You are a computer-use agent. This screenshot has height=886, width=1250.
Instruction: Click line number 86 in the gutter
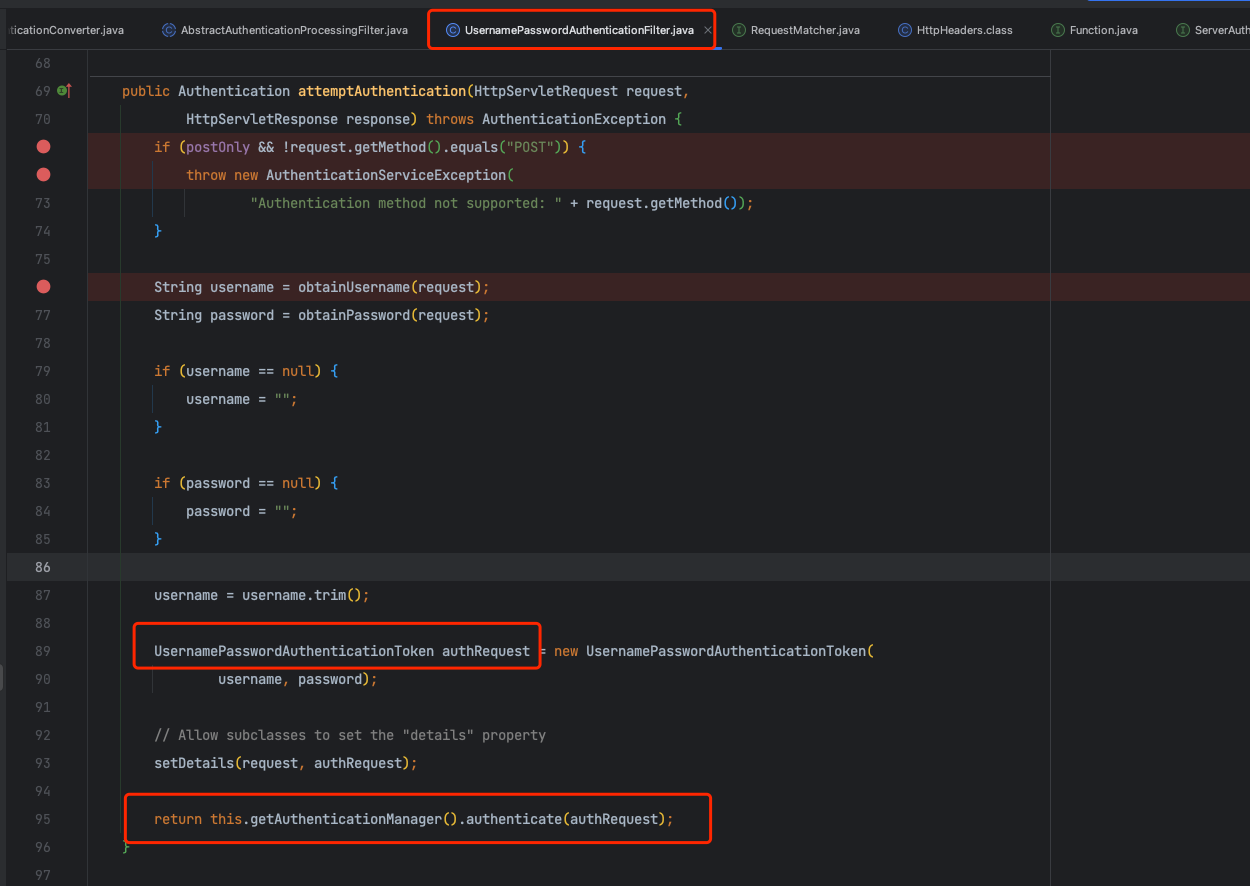click(42, 567)
